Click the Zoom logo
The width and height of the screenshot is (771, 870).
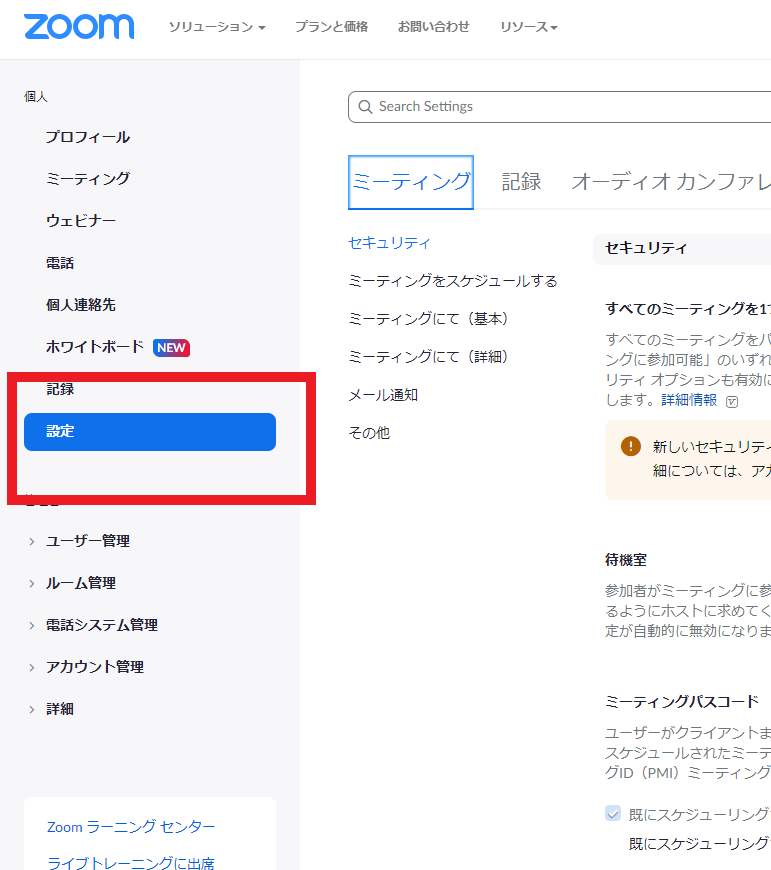(79, 27)
